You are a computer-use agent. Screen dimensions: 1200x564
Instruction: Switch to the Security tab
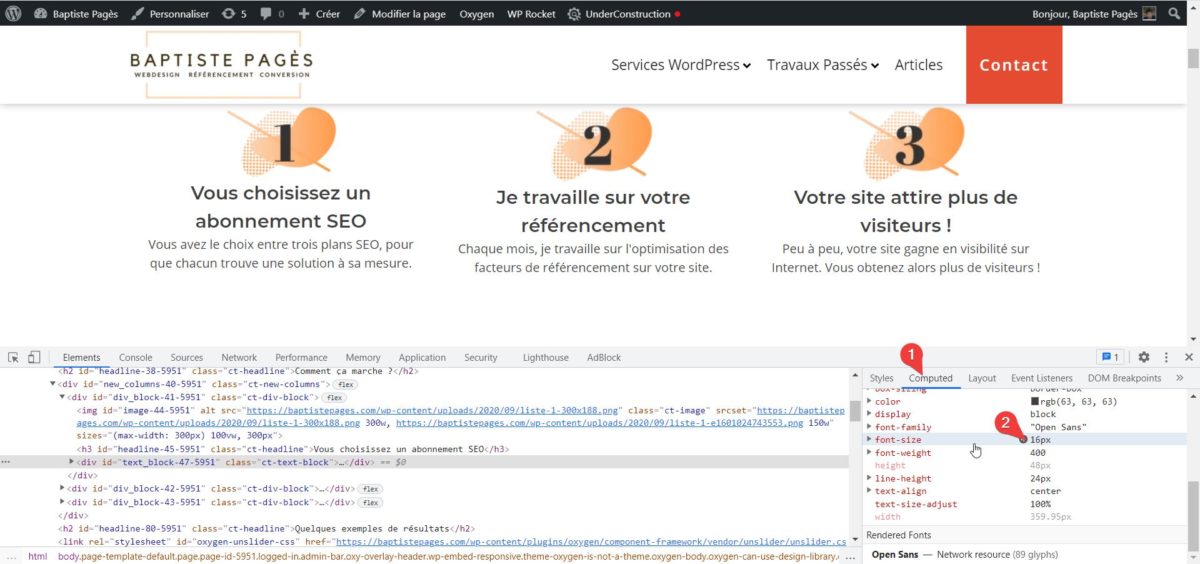480,357
